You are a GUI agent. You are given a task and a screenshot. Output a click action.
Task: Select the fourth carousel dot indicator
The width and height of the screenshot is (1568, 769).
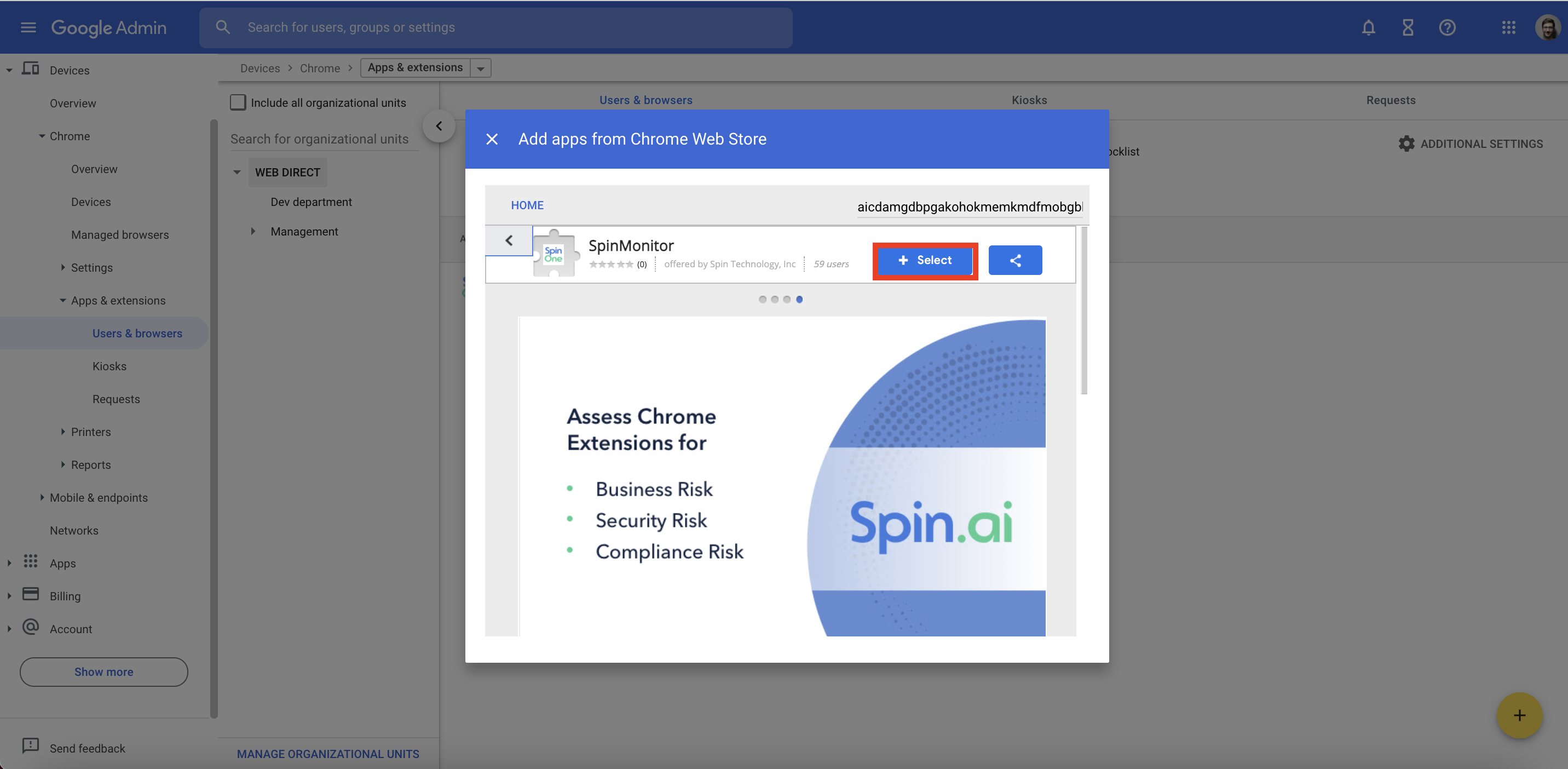point(799,300)
